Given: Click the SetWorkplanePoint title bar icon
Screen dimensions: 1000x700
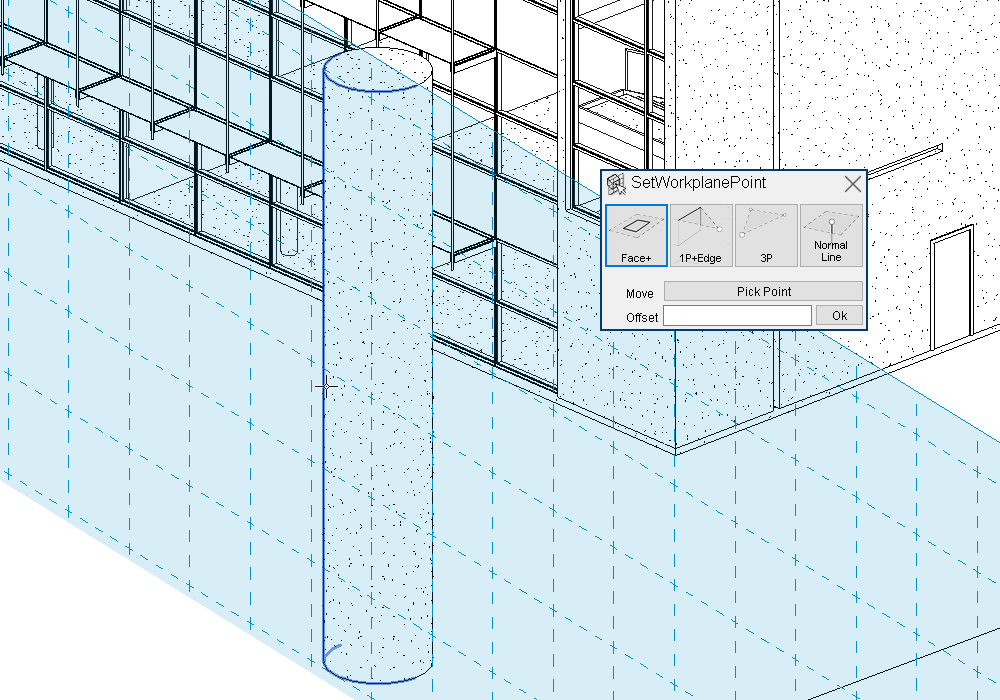Looking at the screenshot, I should (615, 183).
